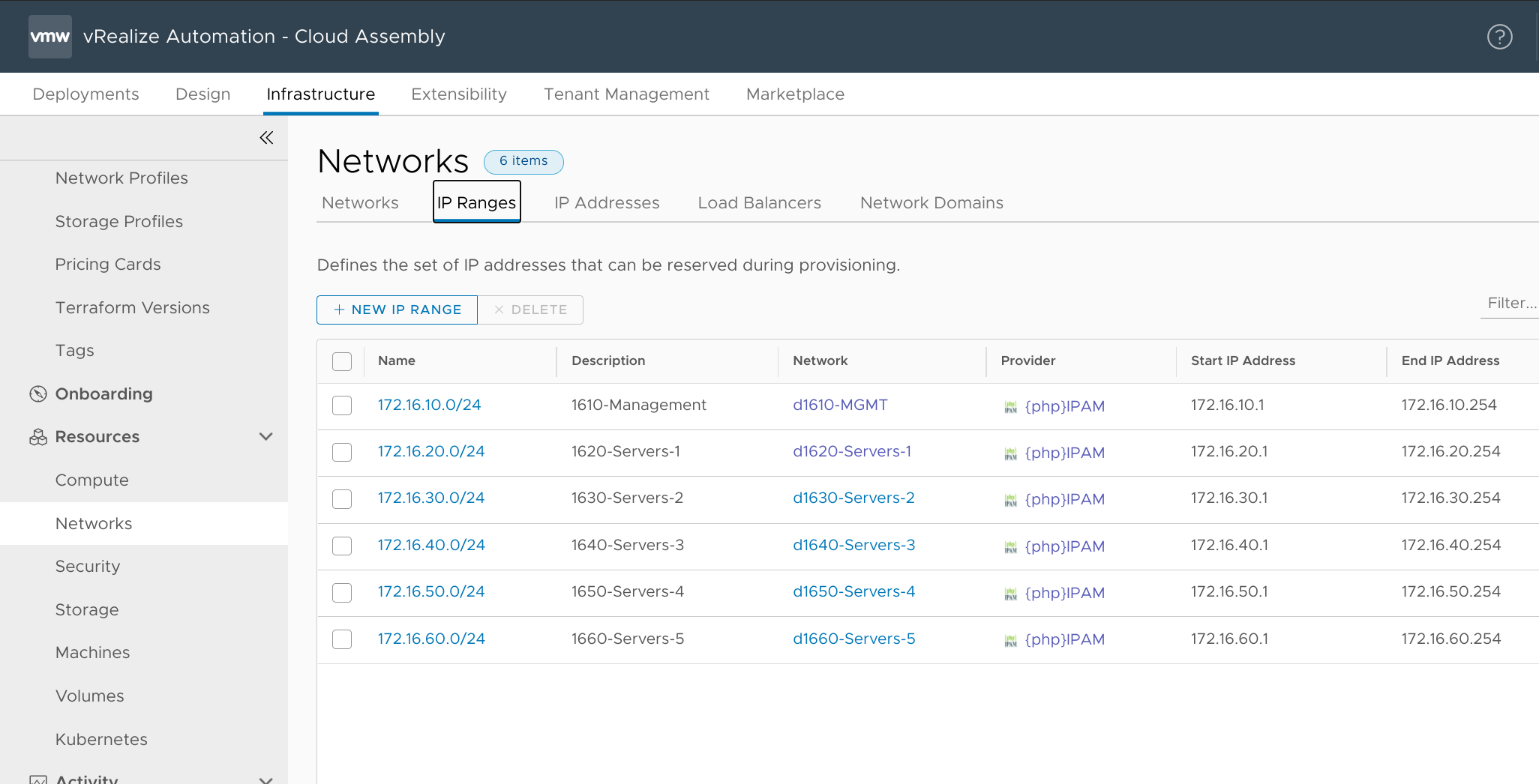Select the Infrastructure top tab
The image size is (1539, 784).
[x=320, y=94]
